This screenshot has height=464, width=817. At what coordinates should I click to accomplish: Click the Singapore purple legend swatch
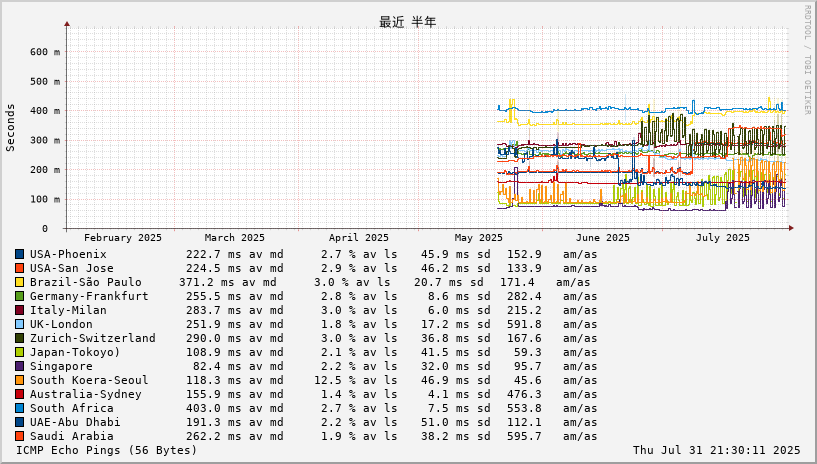coord(20,367)
